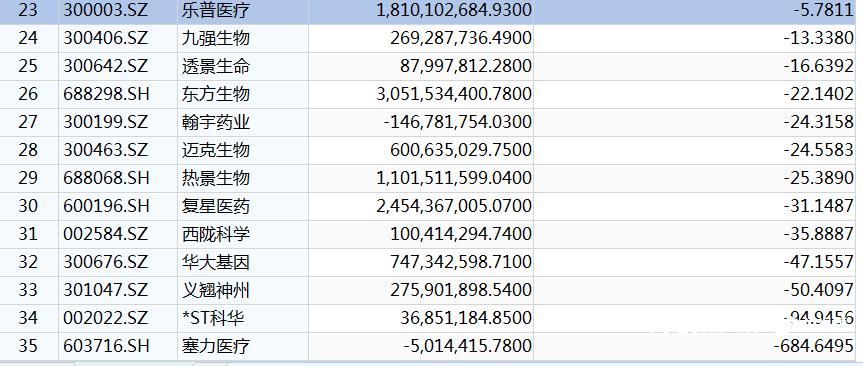Click the 复星医药 name cell
The width and height of the screenshot is (863, 366).
click(x=243, y=206)
